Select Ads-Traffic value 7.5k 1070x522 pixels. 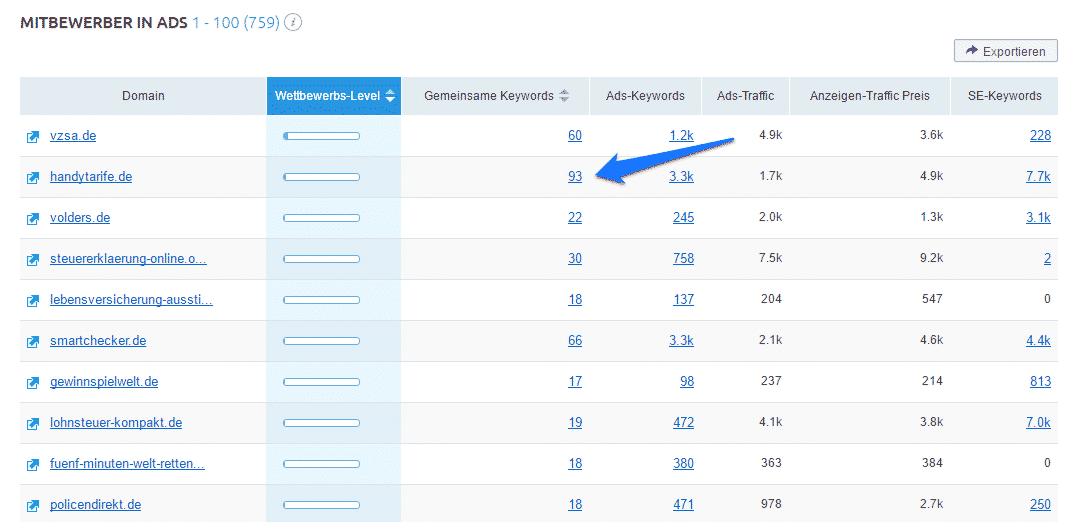(770, 258)
